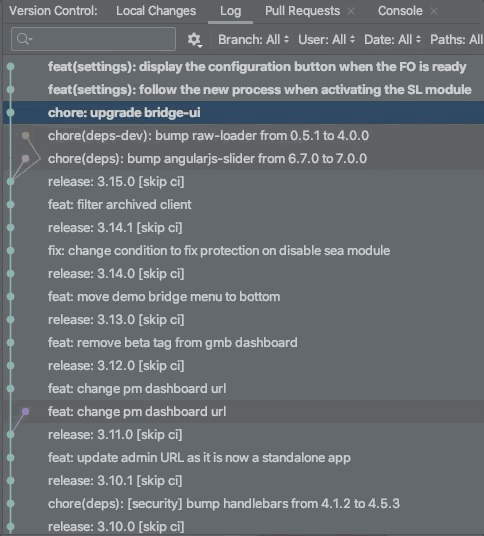The width and height of the screenshot is (484, 536).
Task: Open the Pull Requests tab
Action: (302, 11)
